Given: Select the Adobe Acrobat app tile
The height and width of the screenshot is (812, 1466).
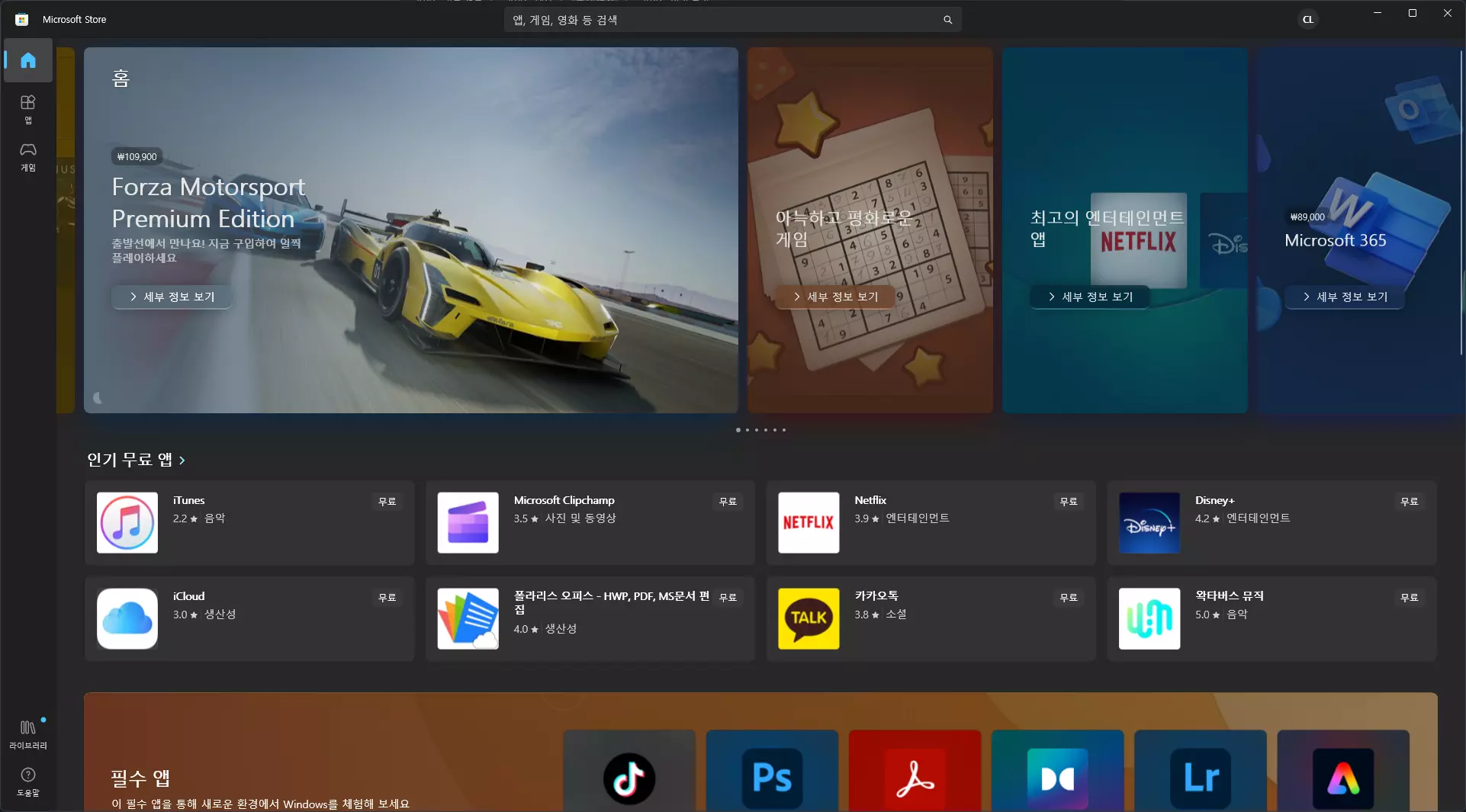Looking at the screenshot, I should coord(915,771).
